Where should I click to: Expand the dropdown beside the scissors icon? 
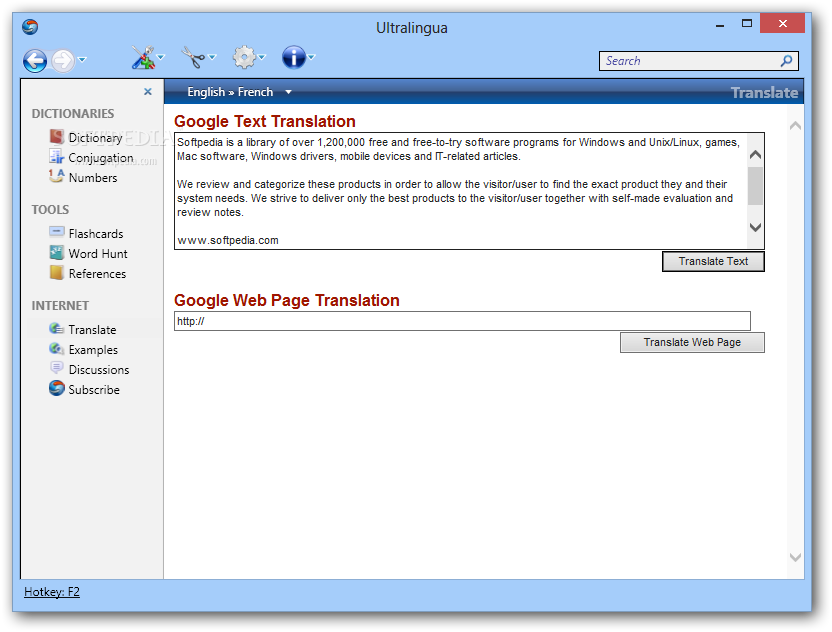tap(212, 57)
